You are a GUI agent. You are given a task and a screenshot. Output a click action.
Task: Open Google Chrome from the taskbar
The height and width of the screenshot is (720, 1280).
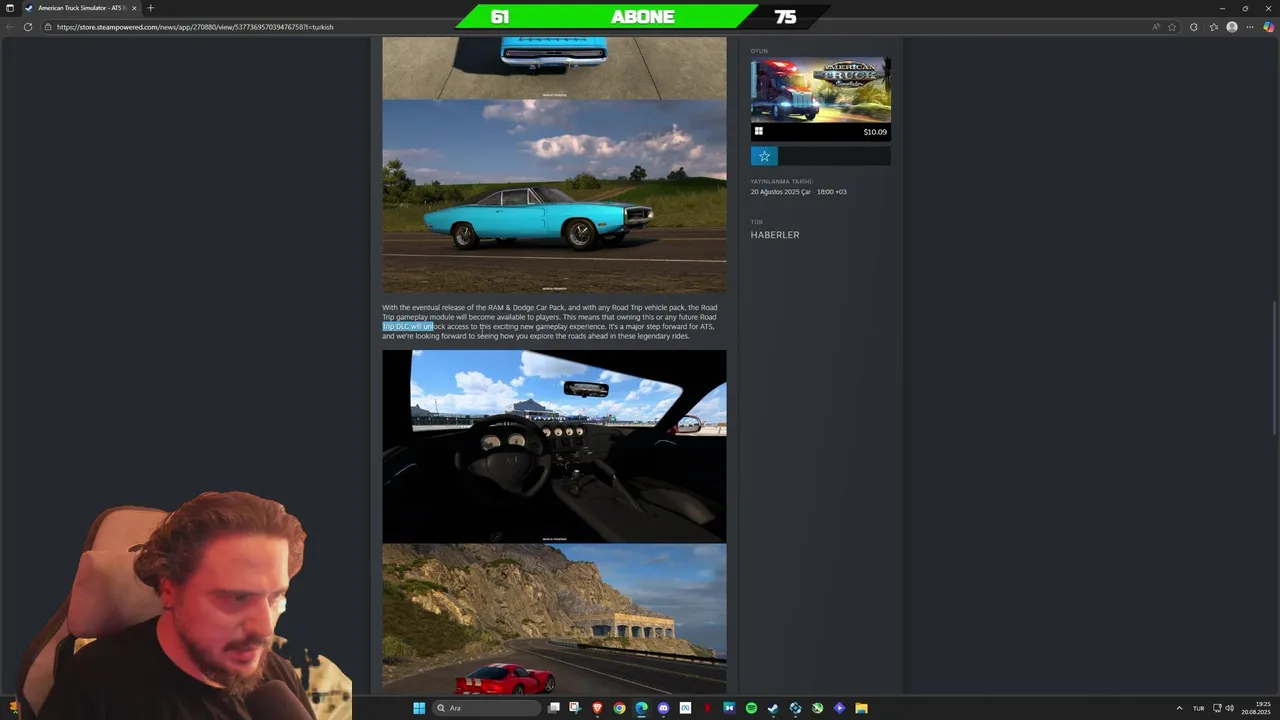click(x=619, y=708)
